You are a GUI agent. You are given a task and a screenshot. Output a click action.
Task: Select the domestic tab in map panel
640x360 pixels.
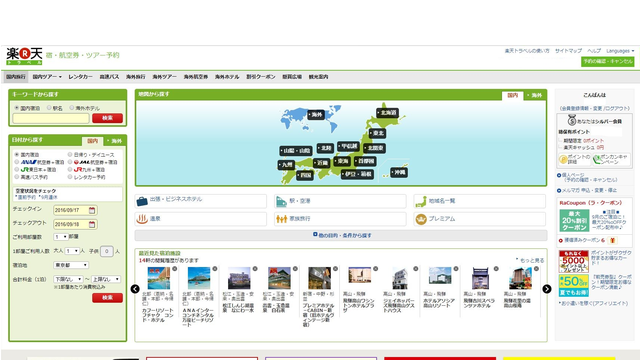pos(512,95)
